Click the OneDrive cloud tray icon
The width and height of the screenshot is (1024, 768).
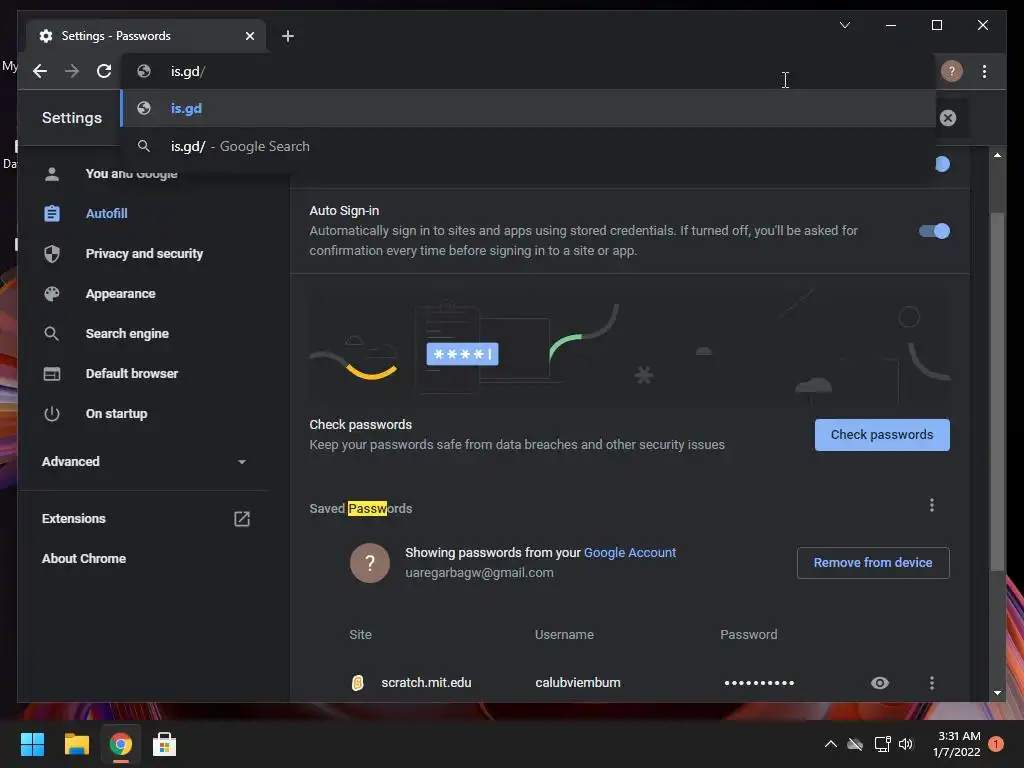pyautogui.click(x=855, y=744)
